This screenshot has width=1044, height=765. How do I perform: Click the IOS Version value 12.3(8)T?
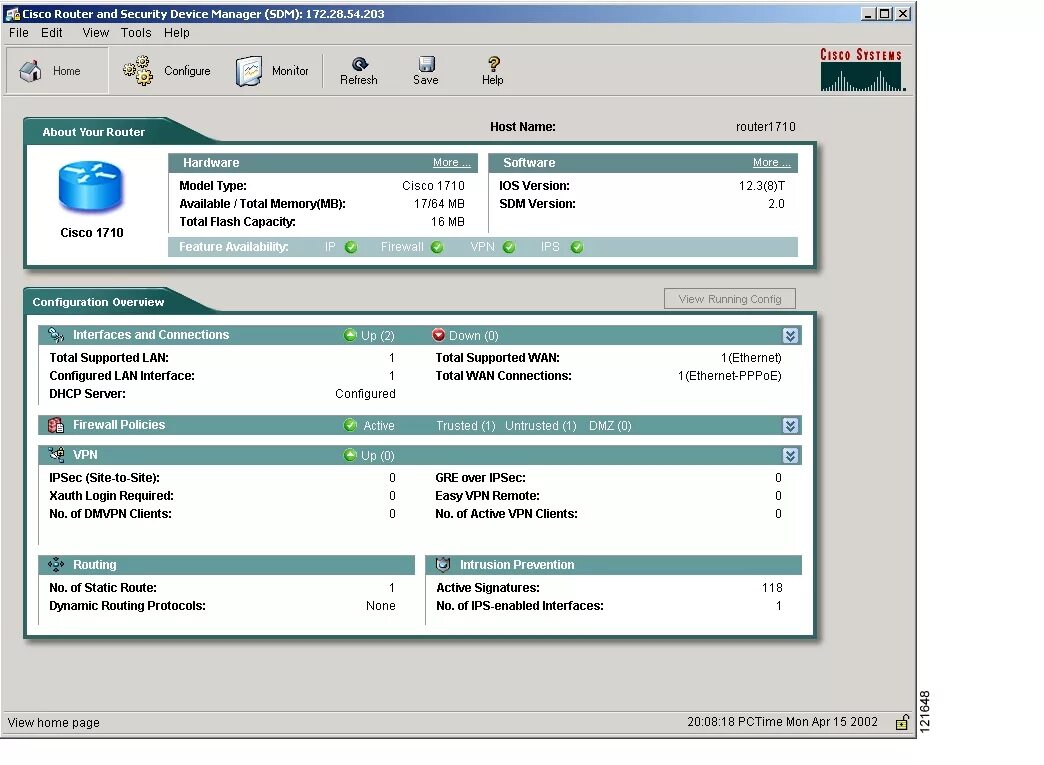point(762,186)
